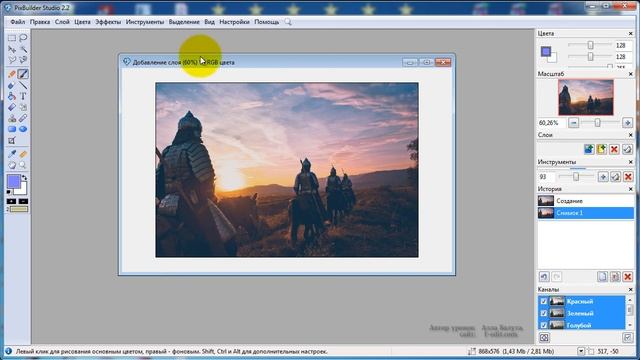
Task: Close the Цвета panel
Action: tap(630, 33)
